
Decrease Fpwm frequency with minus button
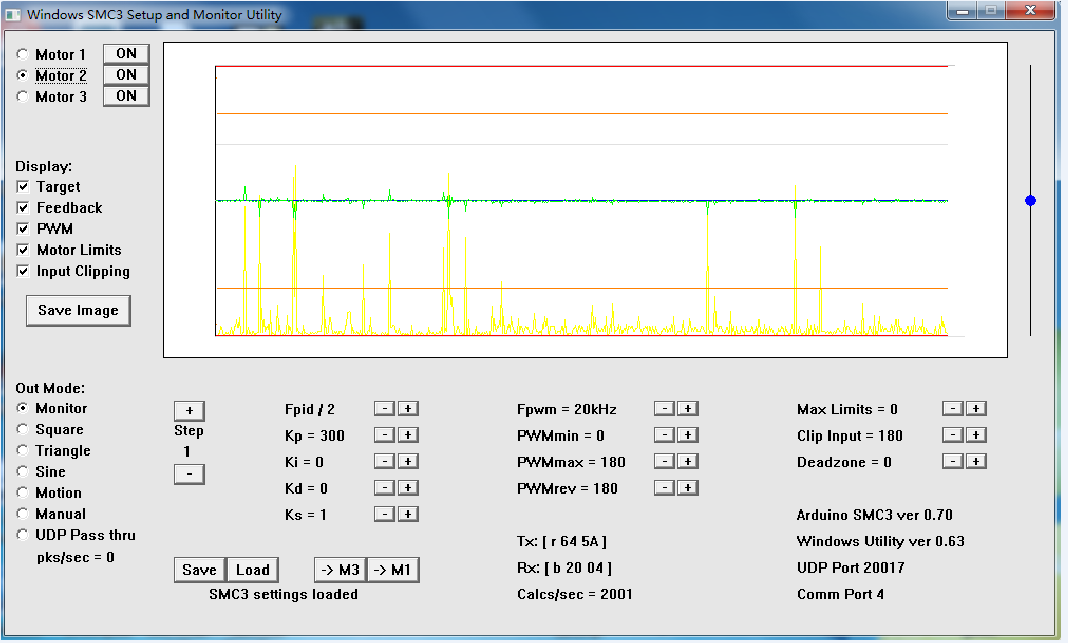click(664, 408)
